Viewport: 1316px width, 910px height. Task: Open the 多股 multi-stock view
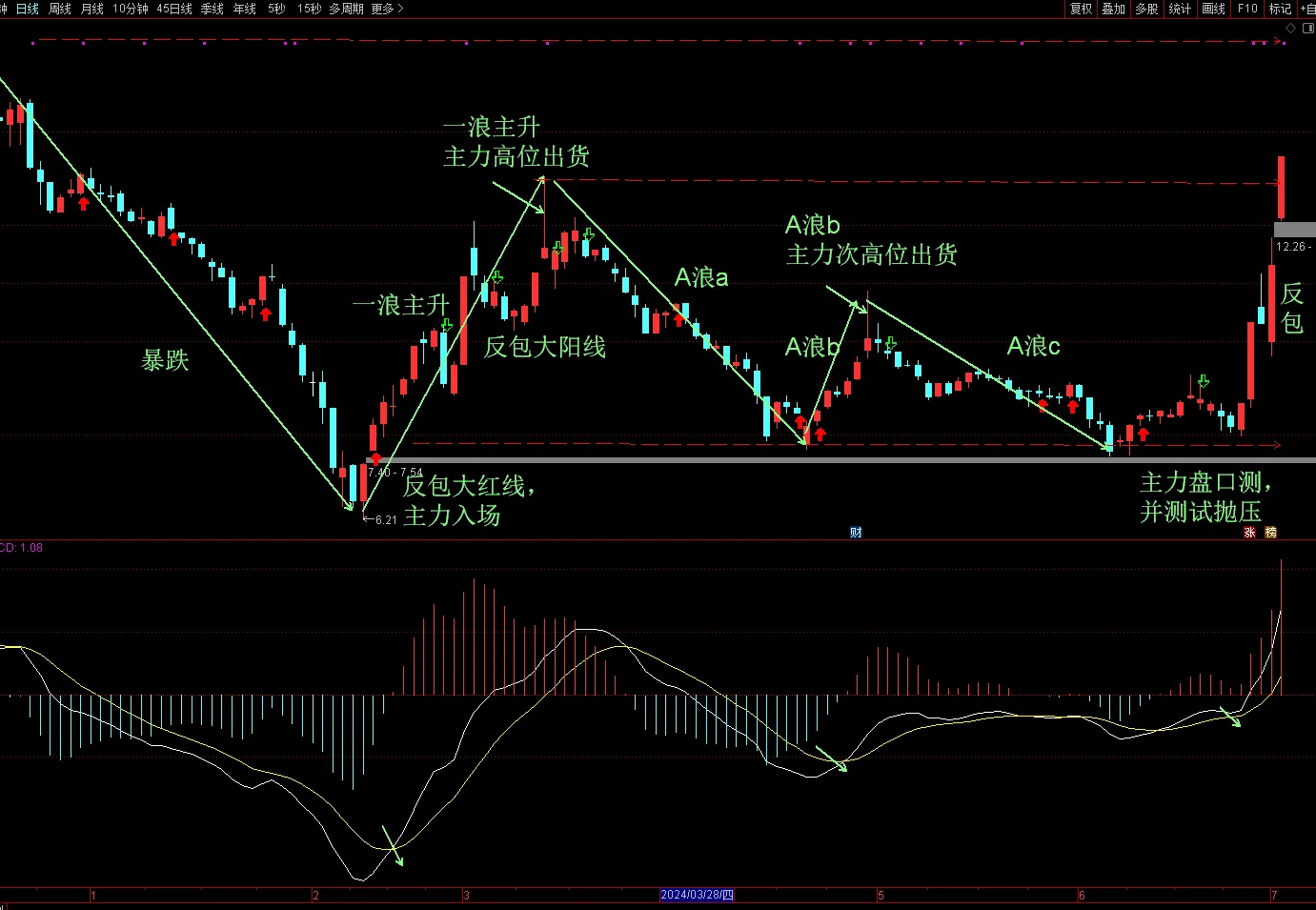click(1146, 9)
